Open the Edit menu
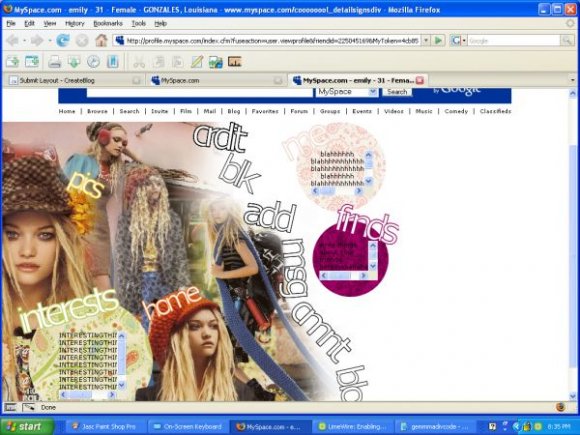580x435 pixels. (29, 23)
